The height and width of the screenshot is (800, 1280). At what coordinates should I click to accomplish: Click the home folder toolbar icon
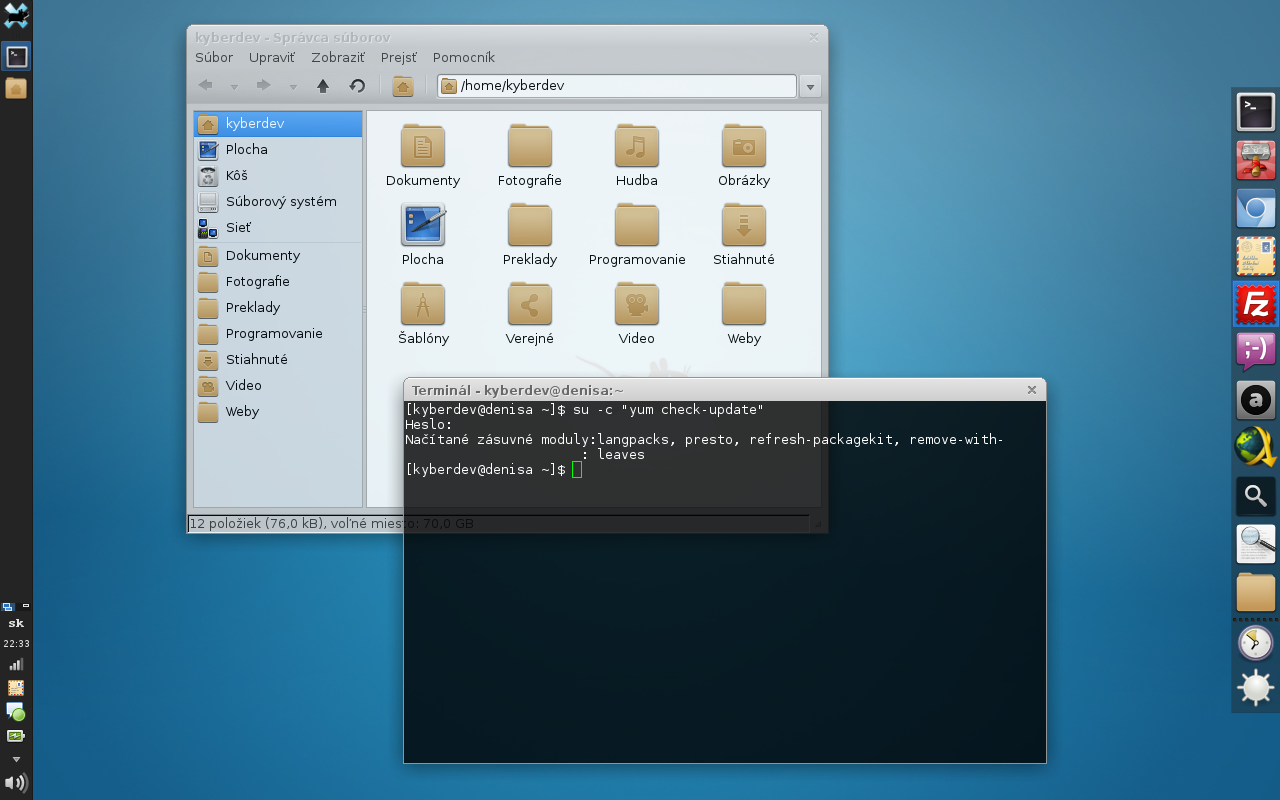[403, 86]
